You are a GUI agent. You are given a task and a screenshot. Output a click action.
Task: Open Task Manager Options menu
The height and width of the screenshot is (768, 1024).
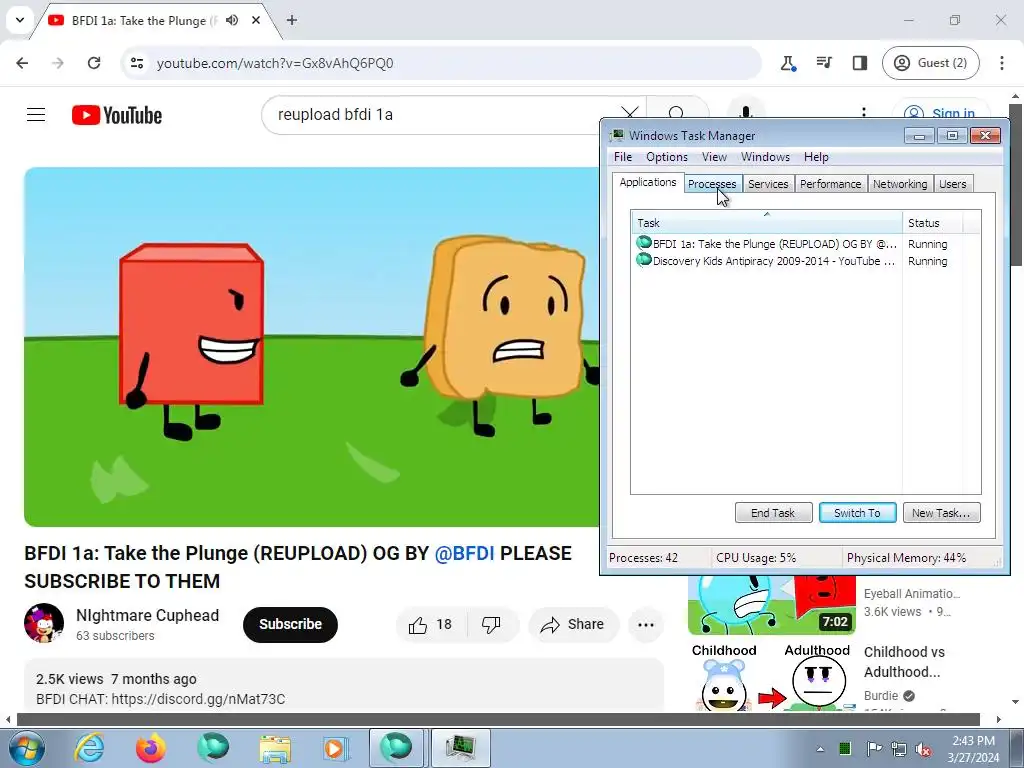[x=667, y=157]
